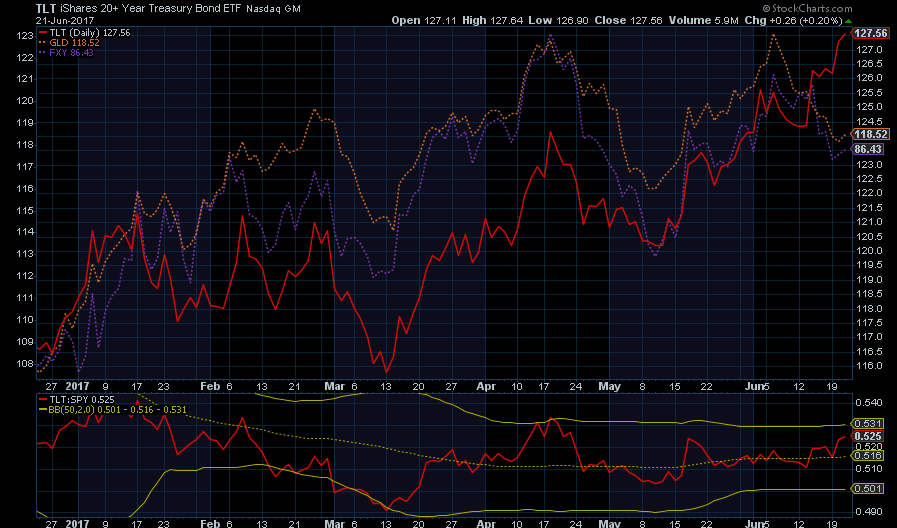The image size is (897, 528).
Task: Click the date '21-Jun-2017'
Action: click(x=65, y=21)
